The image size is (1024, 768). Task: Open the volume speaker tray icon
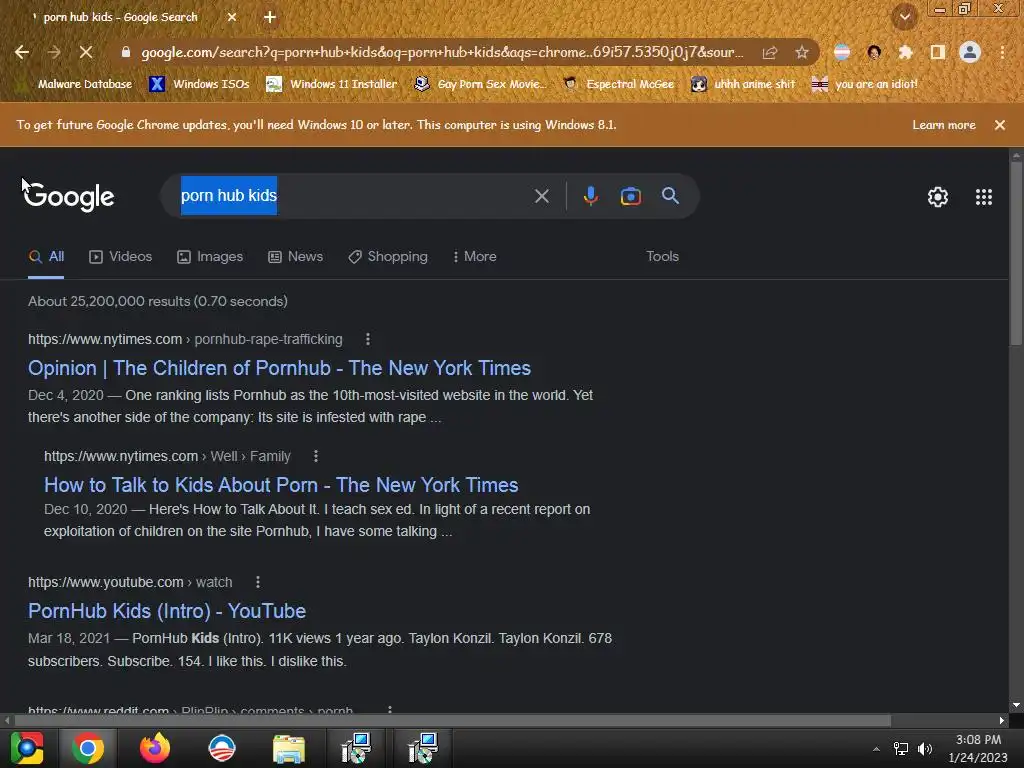[925, 748]
